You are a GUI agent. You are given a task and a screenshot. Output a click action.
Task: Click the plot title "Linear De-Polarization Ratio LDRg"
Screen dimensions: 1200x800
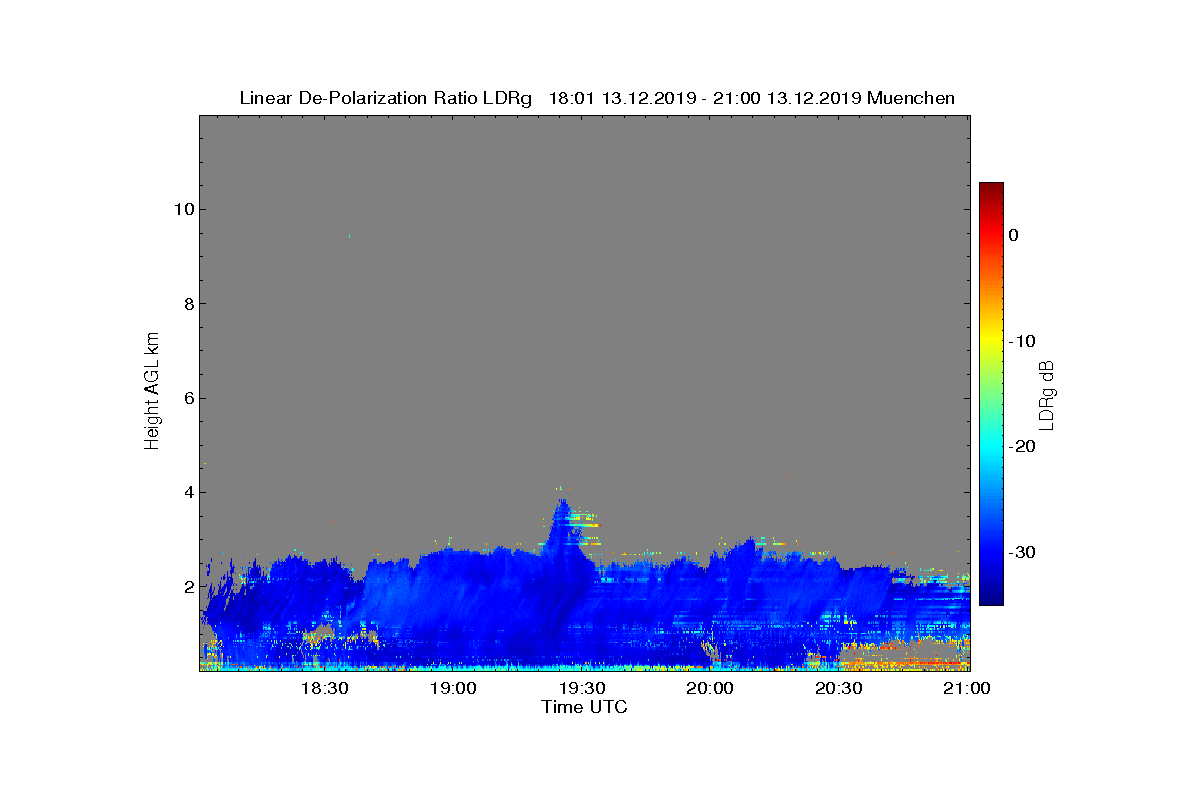pos(386,98)
